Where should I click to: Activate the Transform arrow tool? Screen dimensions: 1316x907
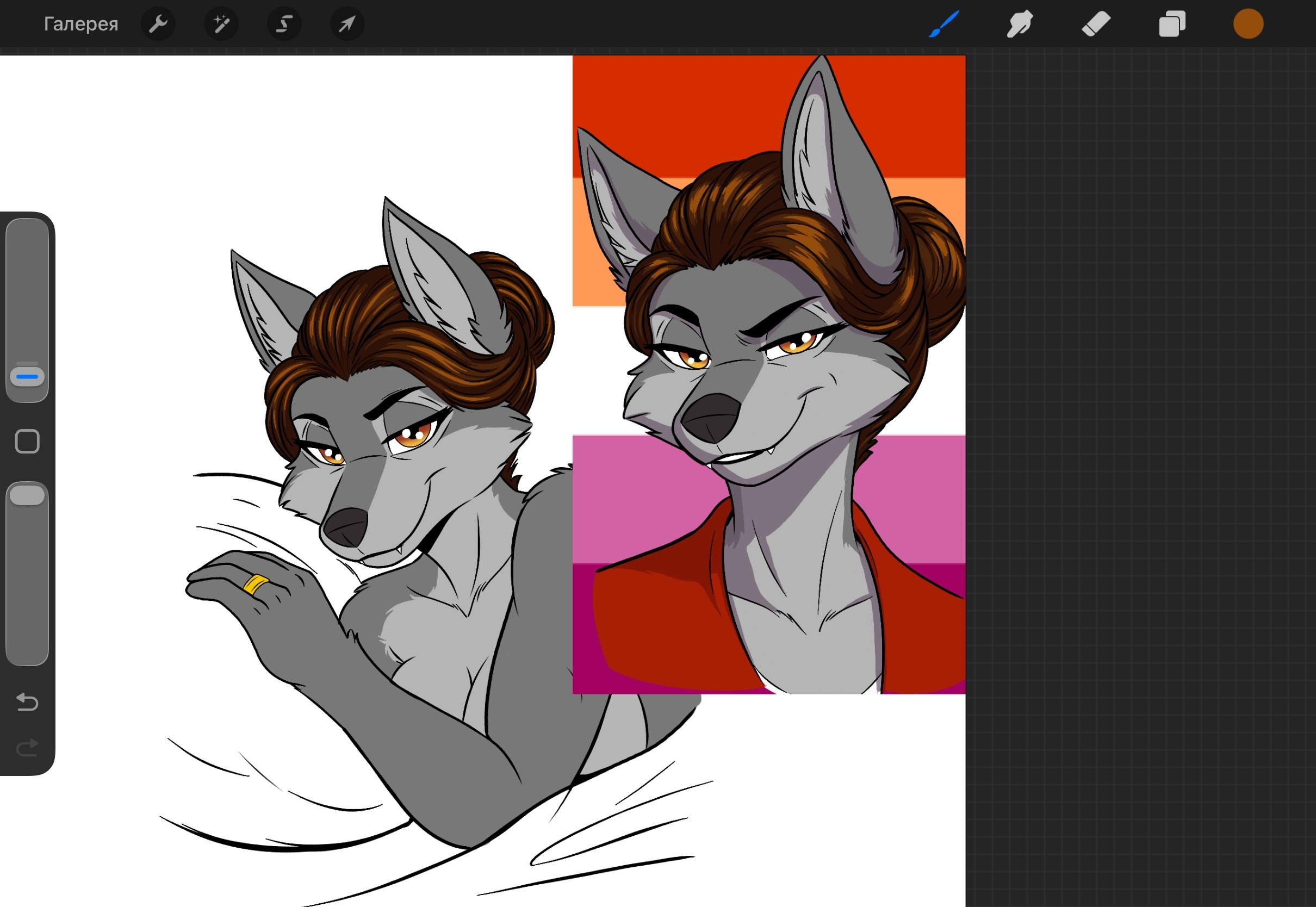pyautogui.click(x=347, y=24)
